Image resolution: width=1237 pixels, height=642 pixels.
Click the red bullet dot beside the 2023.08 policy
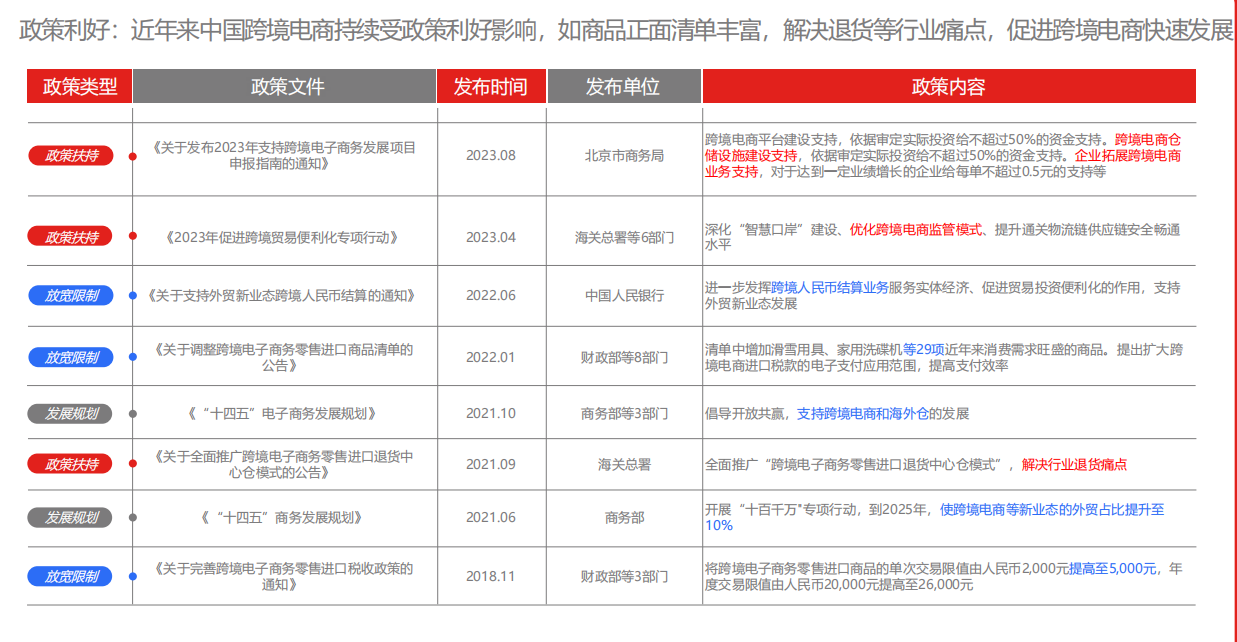pyautogui.click(x=133, y=155)
